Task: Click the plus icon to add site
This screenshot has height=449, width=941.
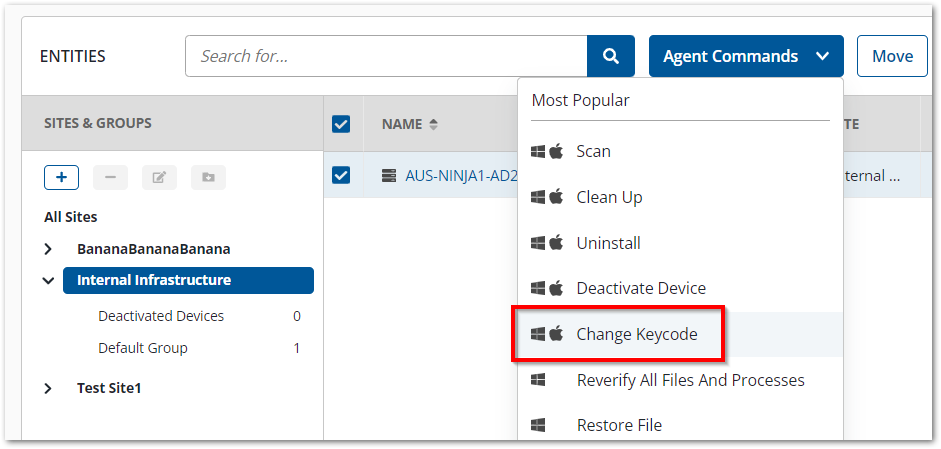Action: click(x=61, y=177)
